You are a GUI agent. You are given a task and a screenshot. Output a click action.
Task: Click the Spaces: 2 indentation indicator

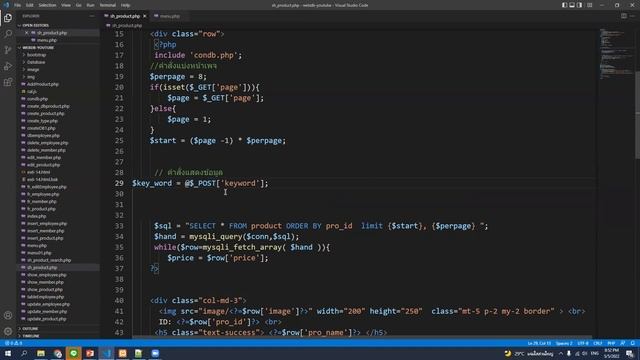(x=564, y=343)
